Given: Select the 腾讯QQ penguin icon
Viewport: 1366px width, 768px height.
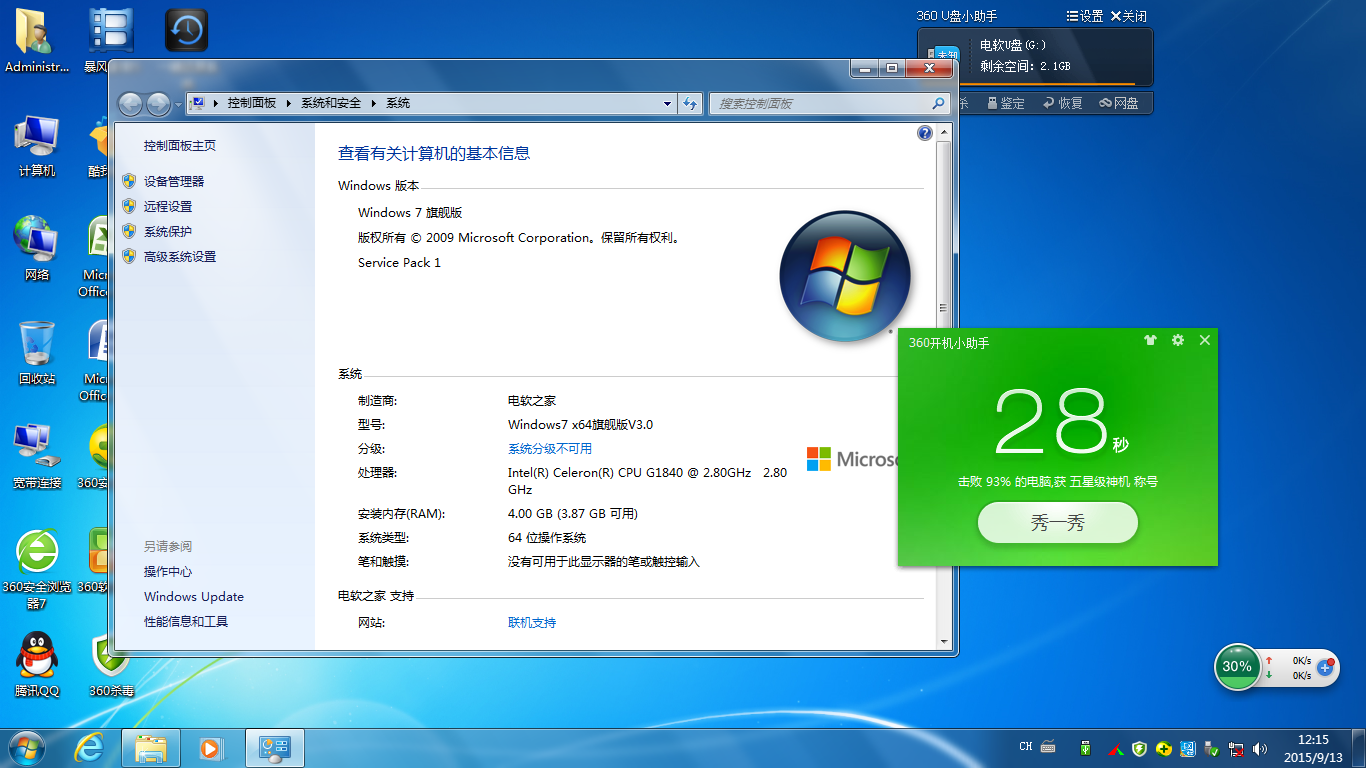Looking at the screenshot, I should (x=37, y=665).
